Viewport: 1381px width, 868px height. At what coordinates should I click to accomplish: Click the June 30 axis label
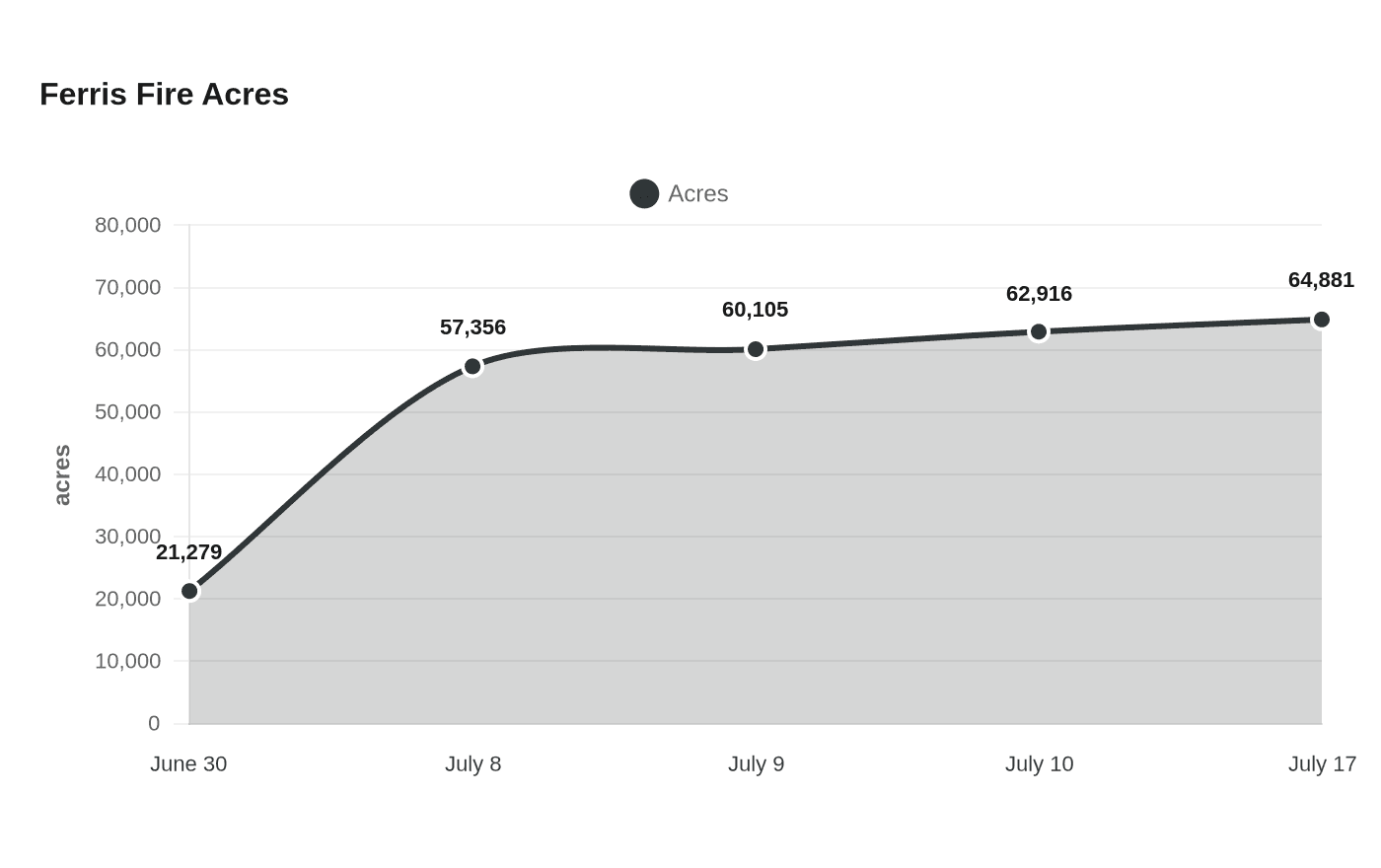(x=188, y=763)
